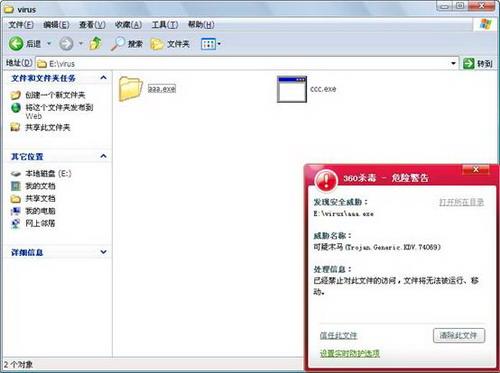The width and height of the screenshot is (500, 373).
Task: Open the View (V) menu
Action: (92, 25)
